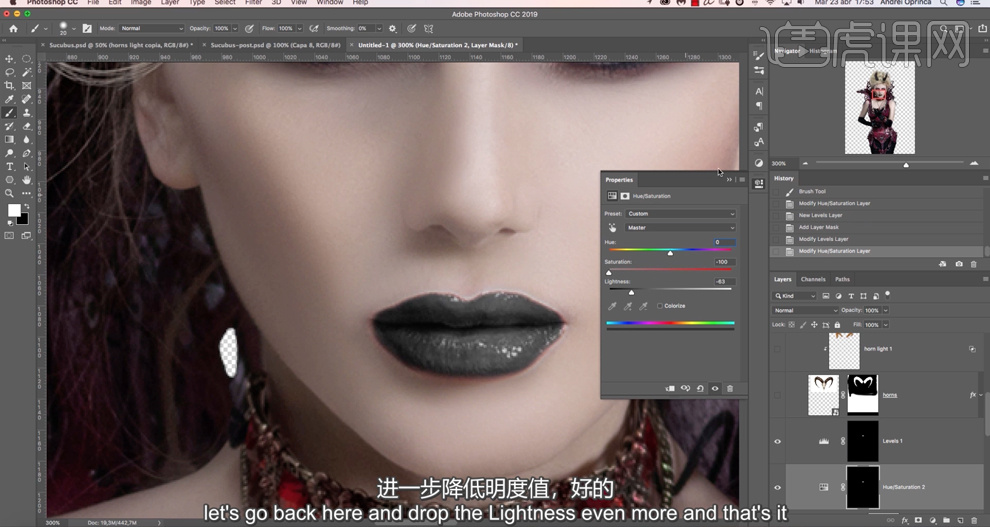Toggle lock all padlock in Layers
This screenshot has height=527, width=990.
click(x=837, y=324)
